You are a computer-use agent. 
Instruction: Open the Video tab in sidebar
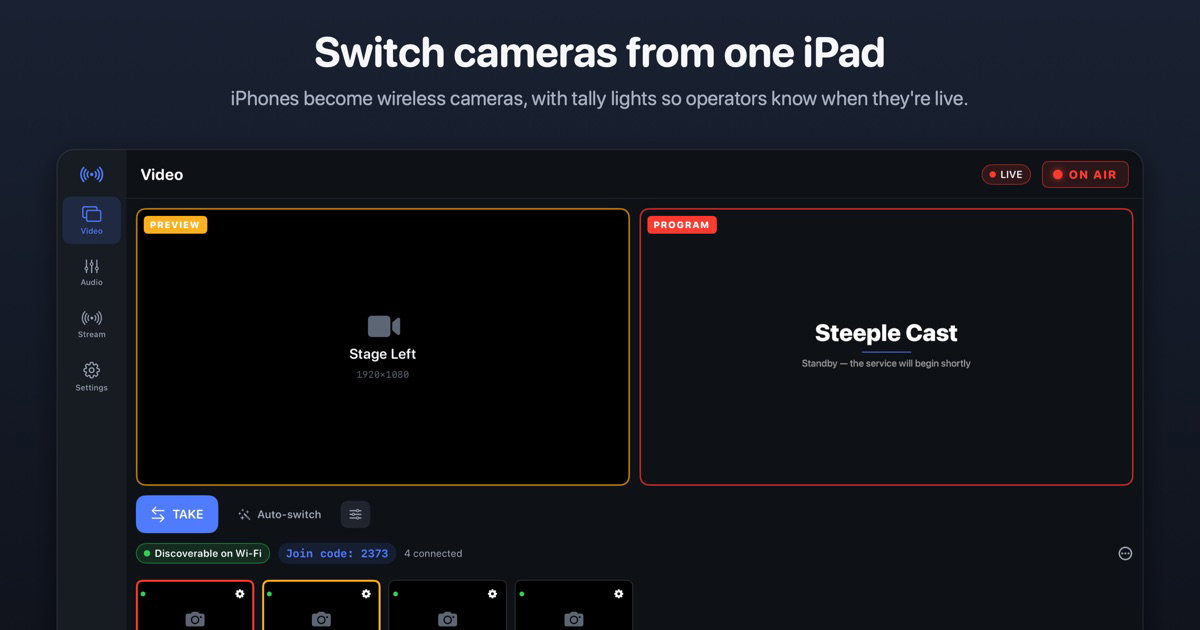[92, 220]
